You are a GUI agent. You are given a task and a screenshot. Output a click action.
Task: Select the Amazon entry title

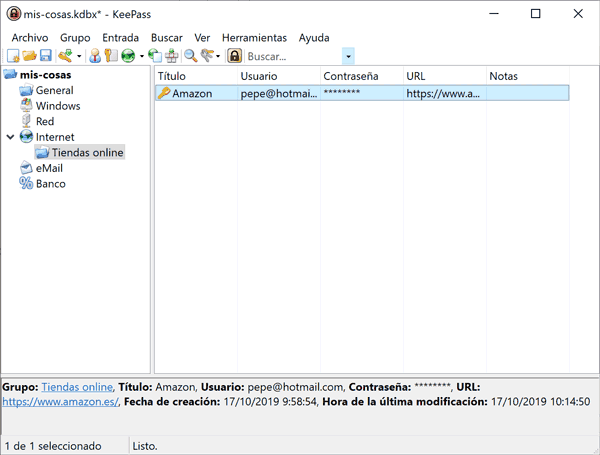[x=192, y=93]
